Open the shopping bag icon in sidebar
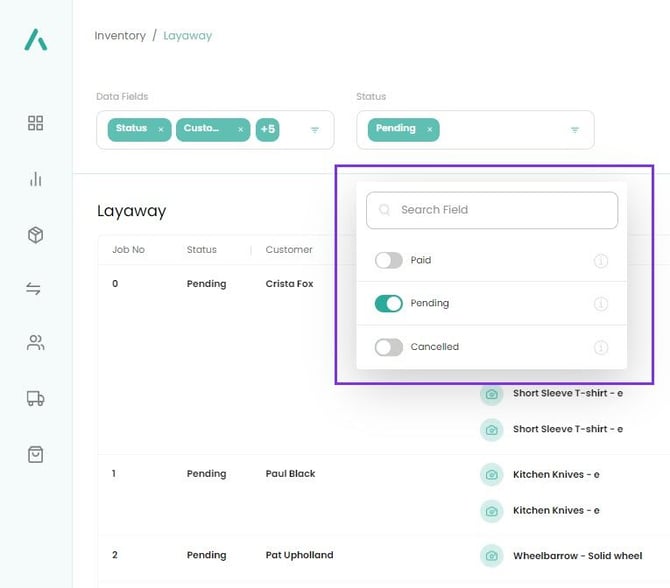Screen dimensions: 670x588 36,454
